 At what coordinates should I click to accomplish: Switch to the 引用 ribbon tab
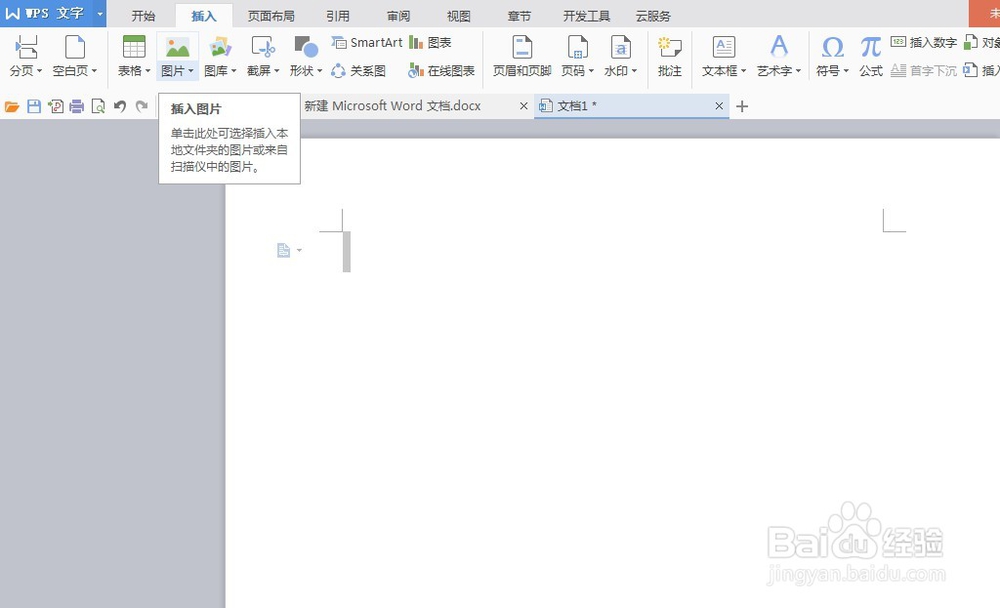pos(337,16)
